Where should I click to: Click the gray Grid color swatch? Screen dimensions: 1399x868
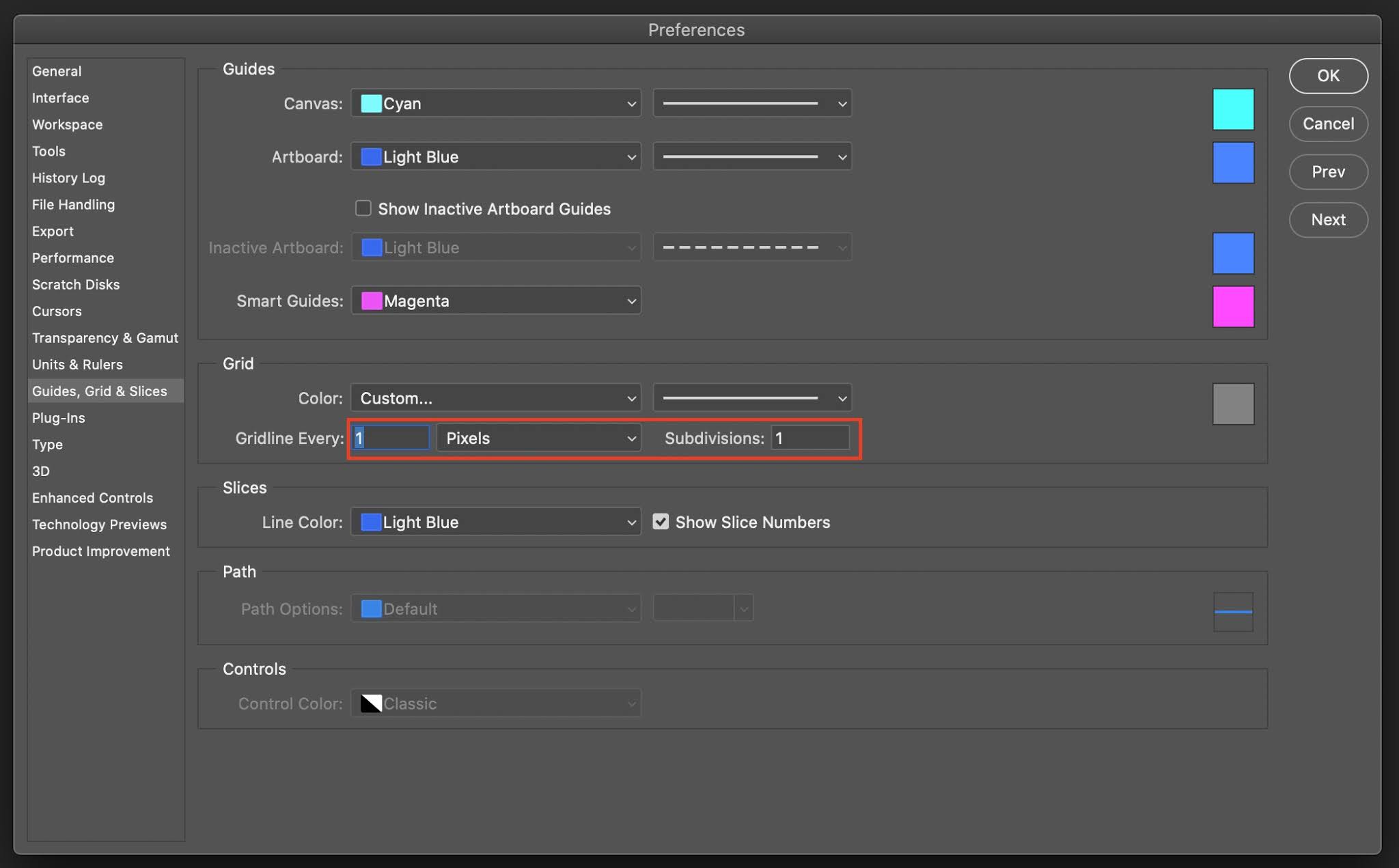tap(1232, 404)
